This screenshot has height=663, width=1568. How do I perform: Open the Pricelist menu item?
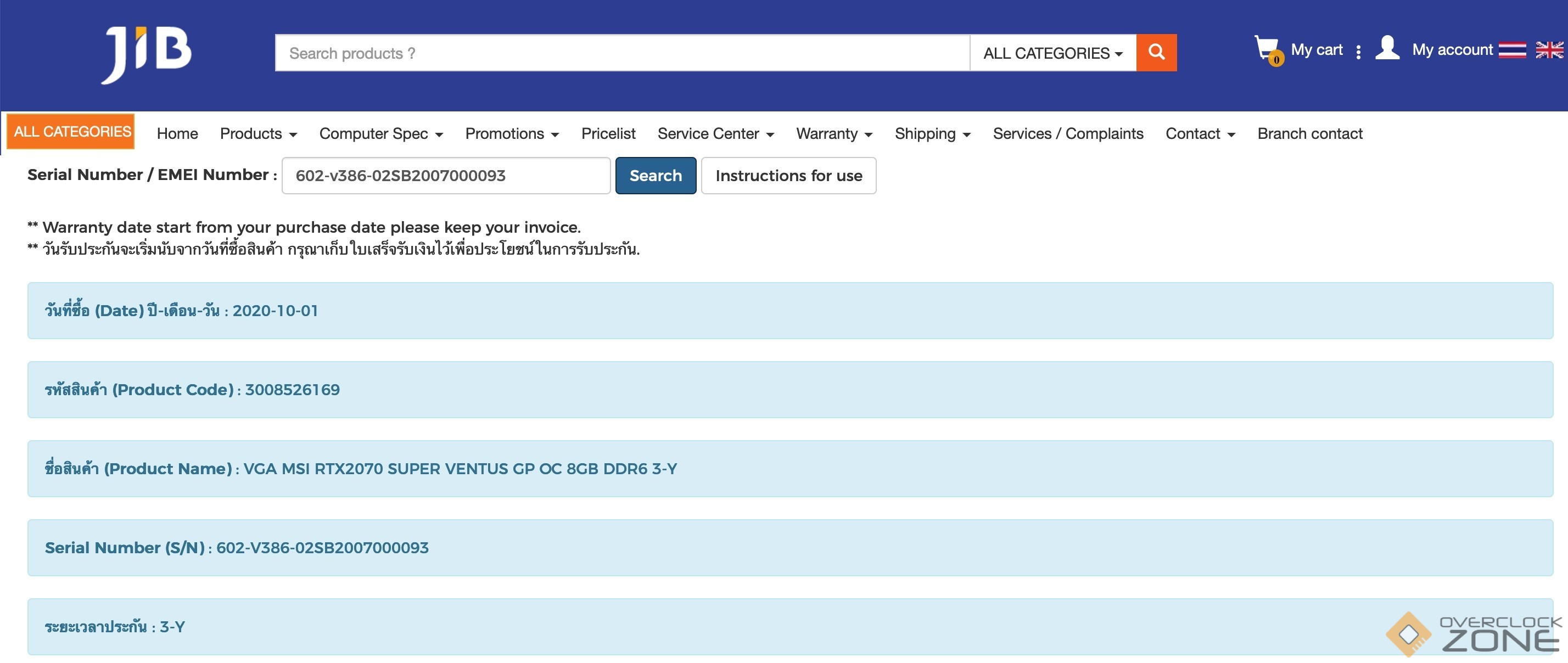pos(607,133)
